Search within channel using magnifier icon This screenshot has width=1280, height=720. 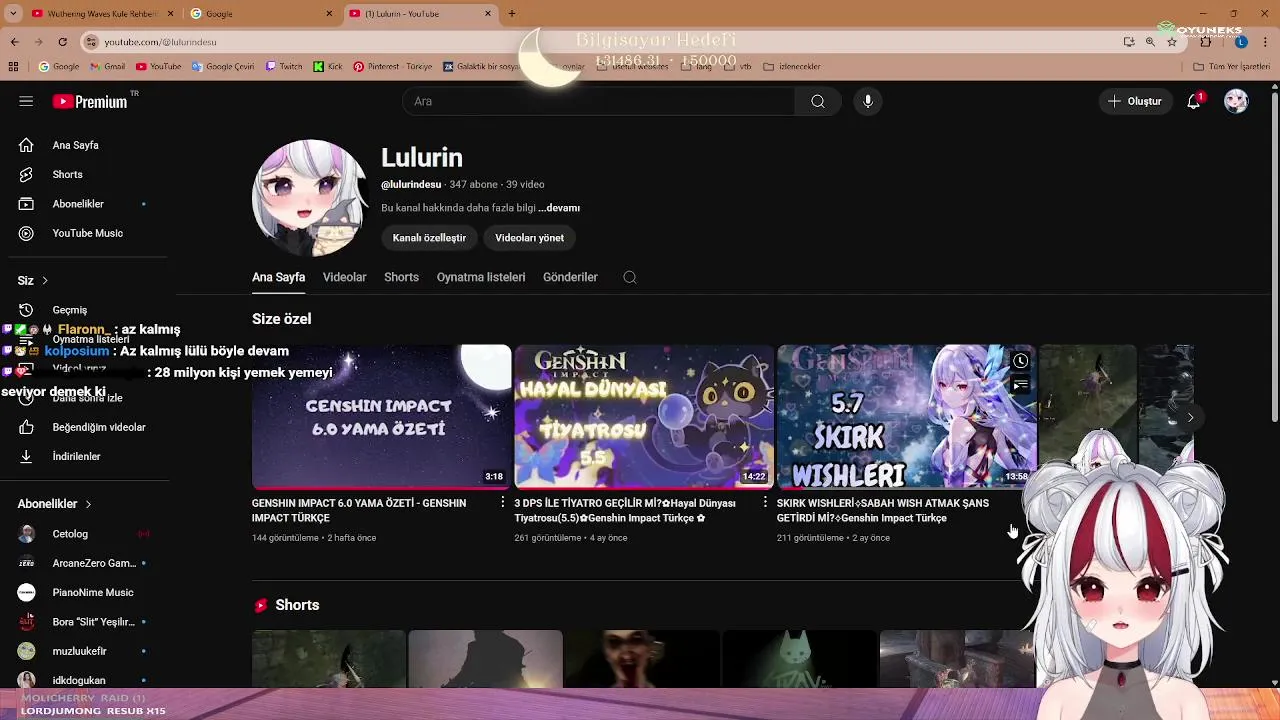pos(630,277)
